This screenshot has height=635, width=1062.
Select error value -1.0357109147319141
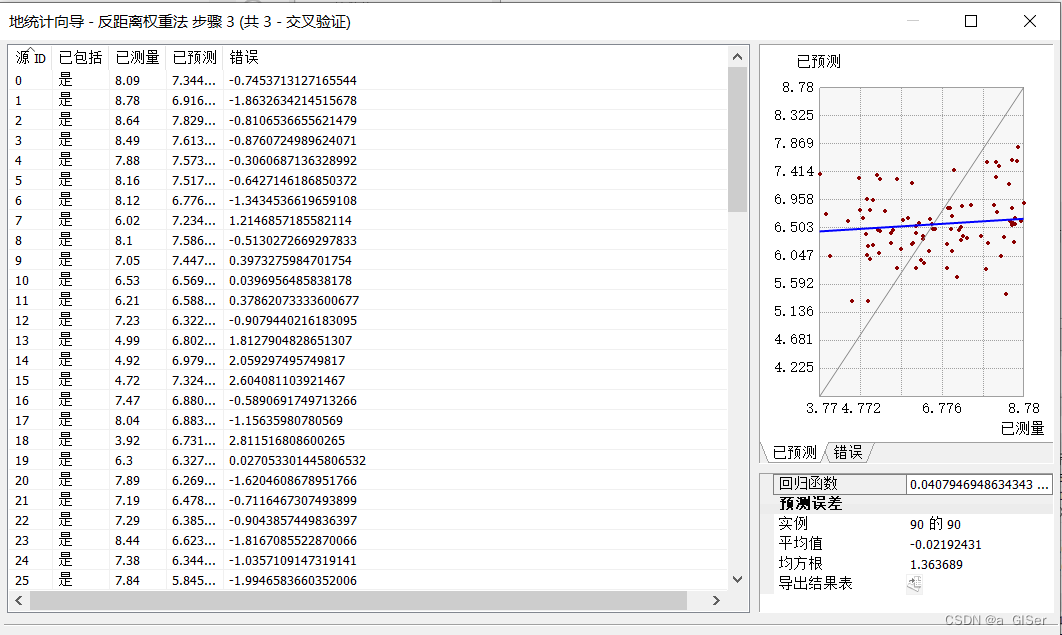pyautogui.click(x=293, y=561)
